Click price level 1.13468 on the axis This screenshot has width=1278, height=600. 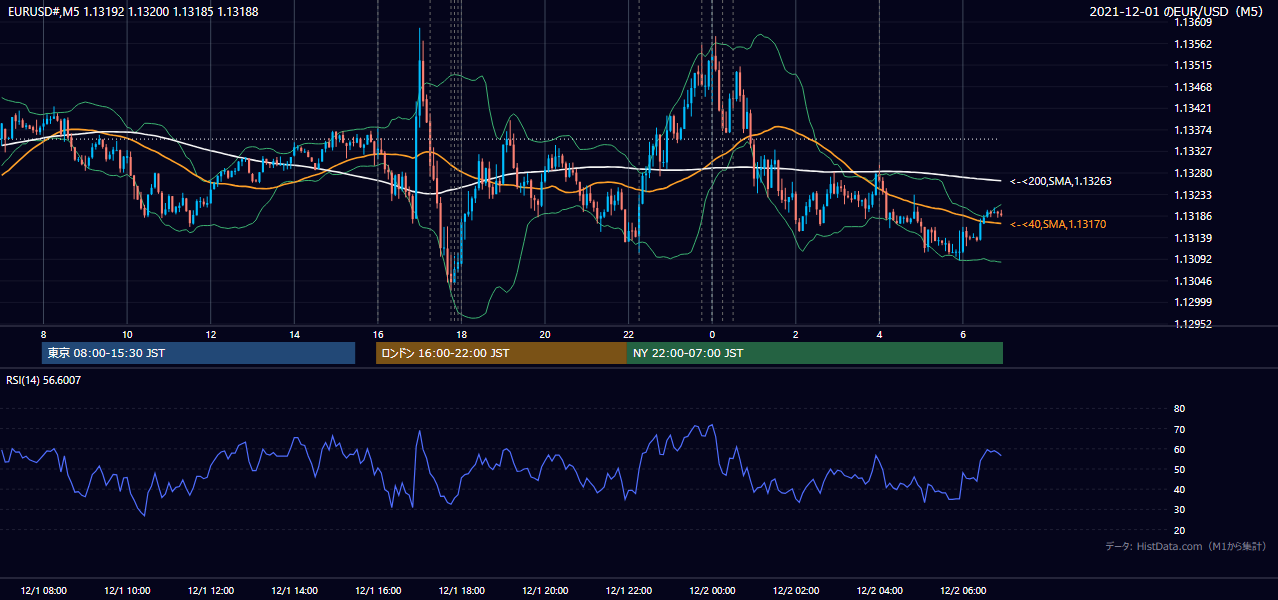tap(1192, 87)
